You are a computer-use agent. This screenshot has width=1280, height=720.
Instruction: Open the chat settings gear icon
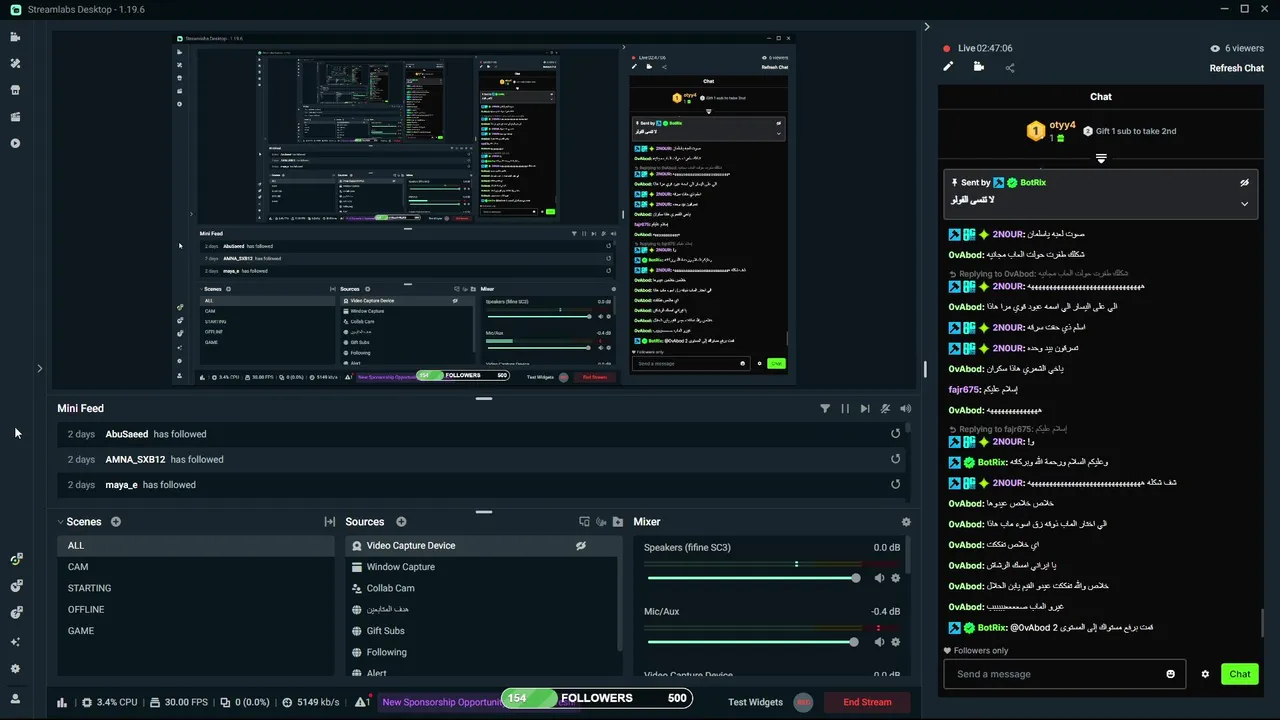point(1205,674)
